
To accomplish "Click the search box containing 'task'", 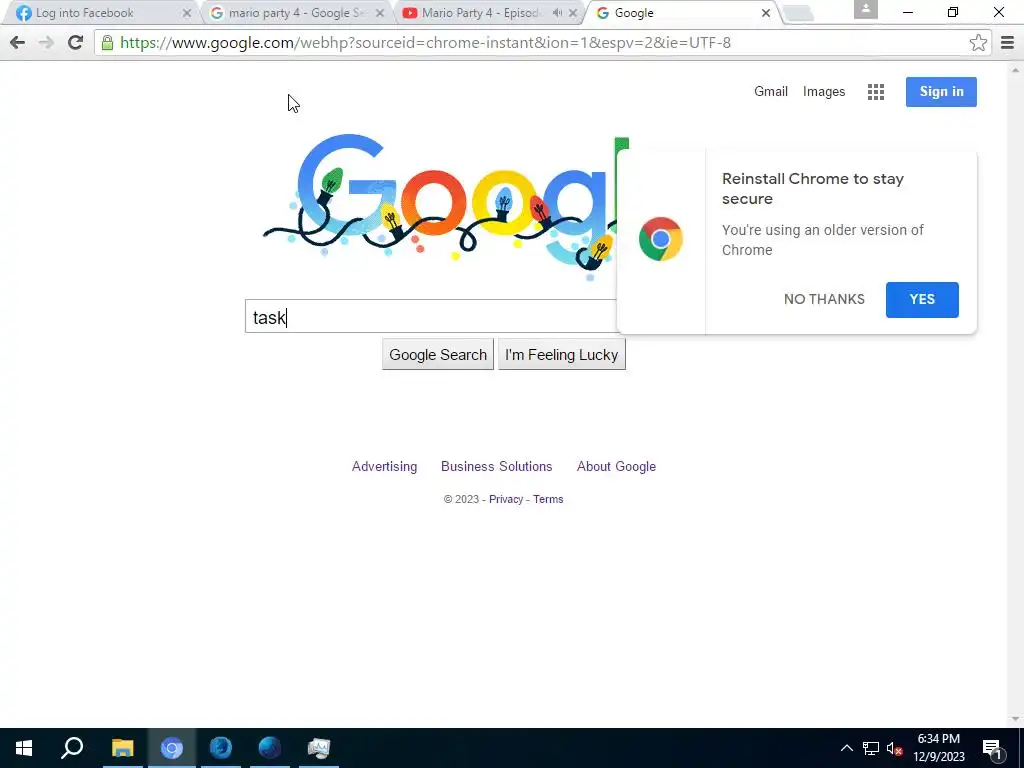I will [x=431, y=317].
